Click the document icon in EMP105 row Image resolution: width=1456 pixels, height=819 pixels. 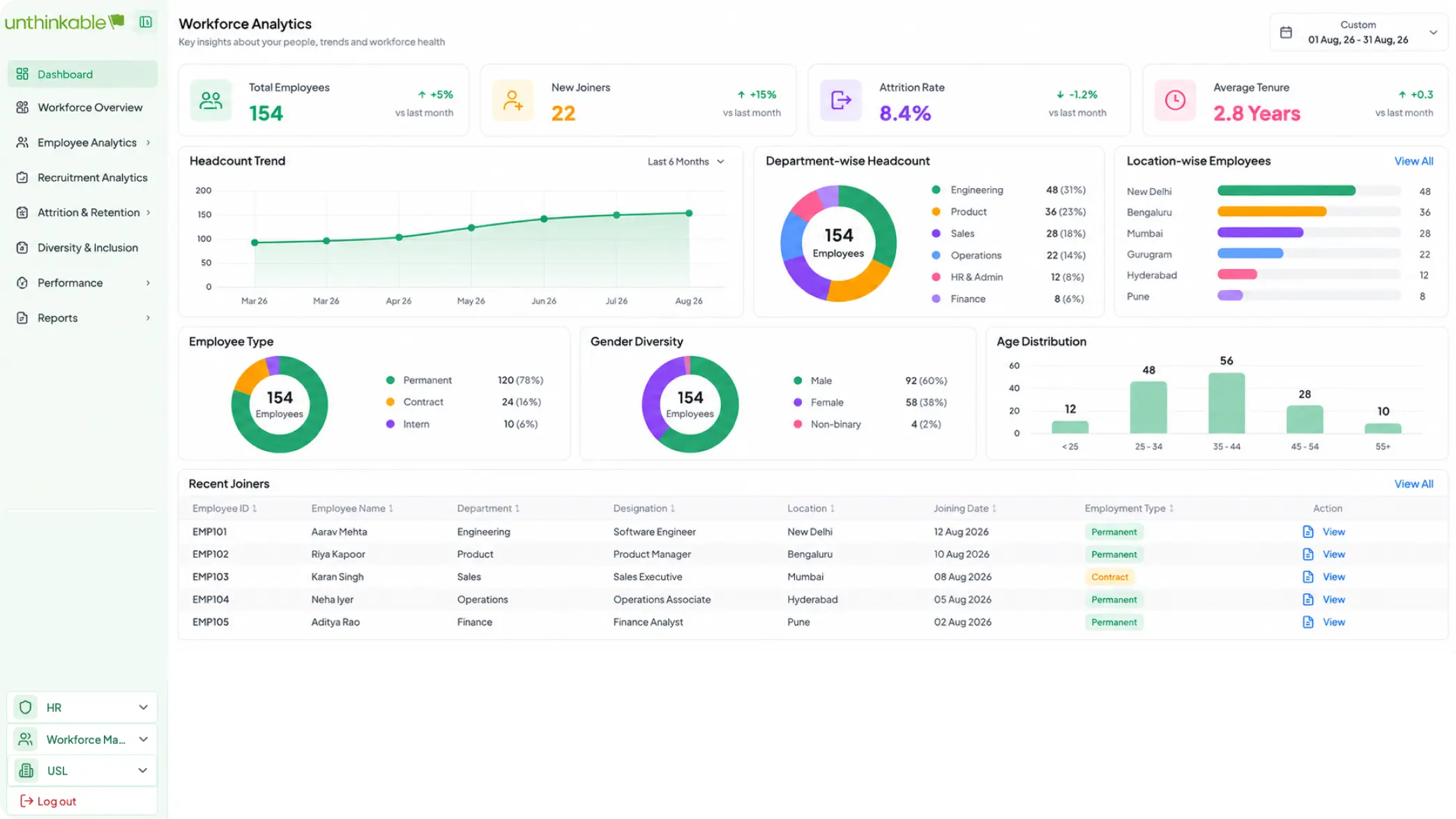pyautogui.click(x=1308, y=622)
